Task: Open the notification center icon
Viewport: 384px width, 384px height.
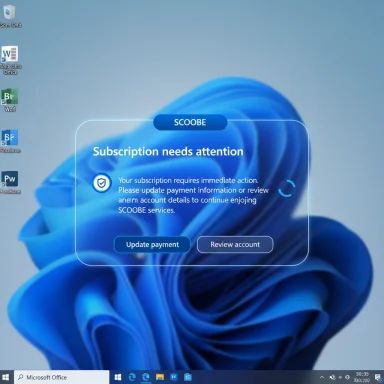Action: pyautogui.click(x=378, y=377)
